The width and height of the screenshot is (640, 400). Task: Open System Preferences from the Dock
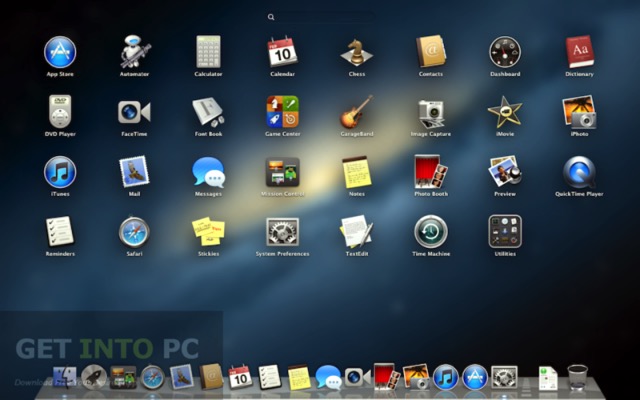(x=504, y=377)
